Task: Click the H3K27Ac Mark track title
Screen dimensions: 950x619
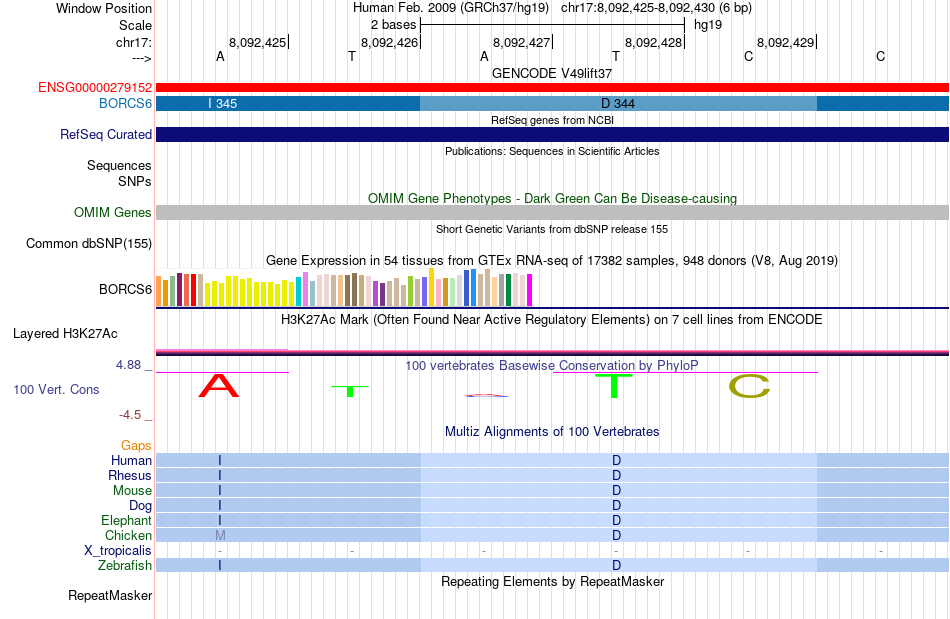Action: coord(551,319)
